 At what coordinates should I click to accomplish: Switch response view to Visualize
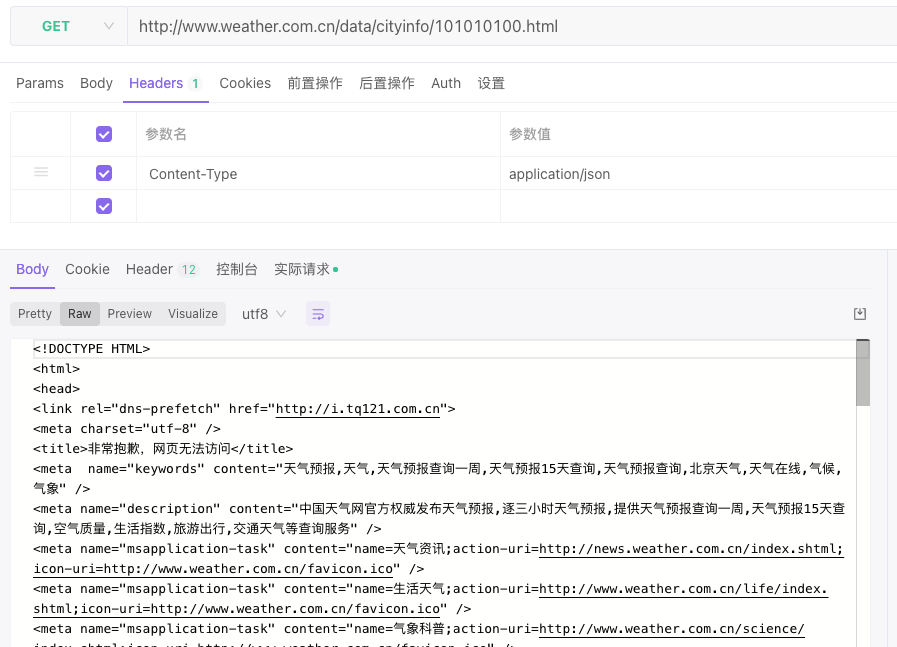(193, 314)
